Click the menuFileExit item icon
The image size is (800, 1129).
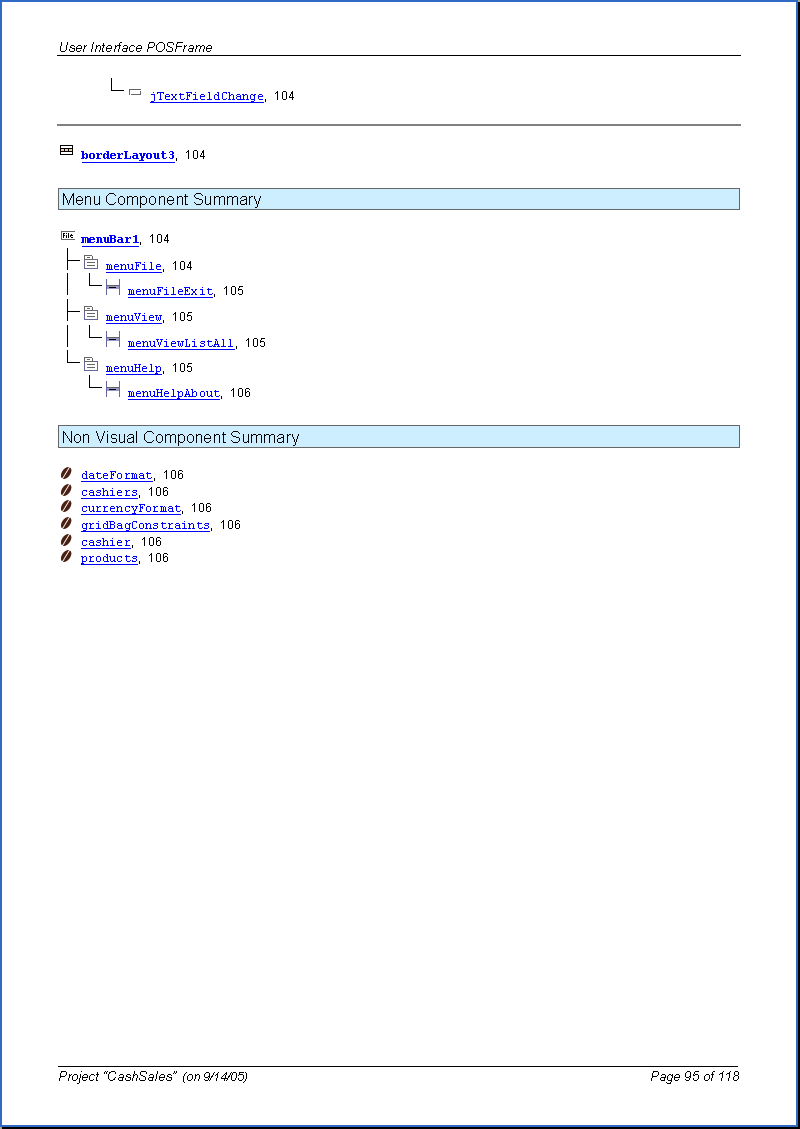pyautogui.click(x=113, y=288)
